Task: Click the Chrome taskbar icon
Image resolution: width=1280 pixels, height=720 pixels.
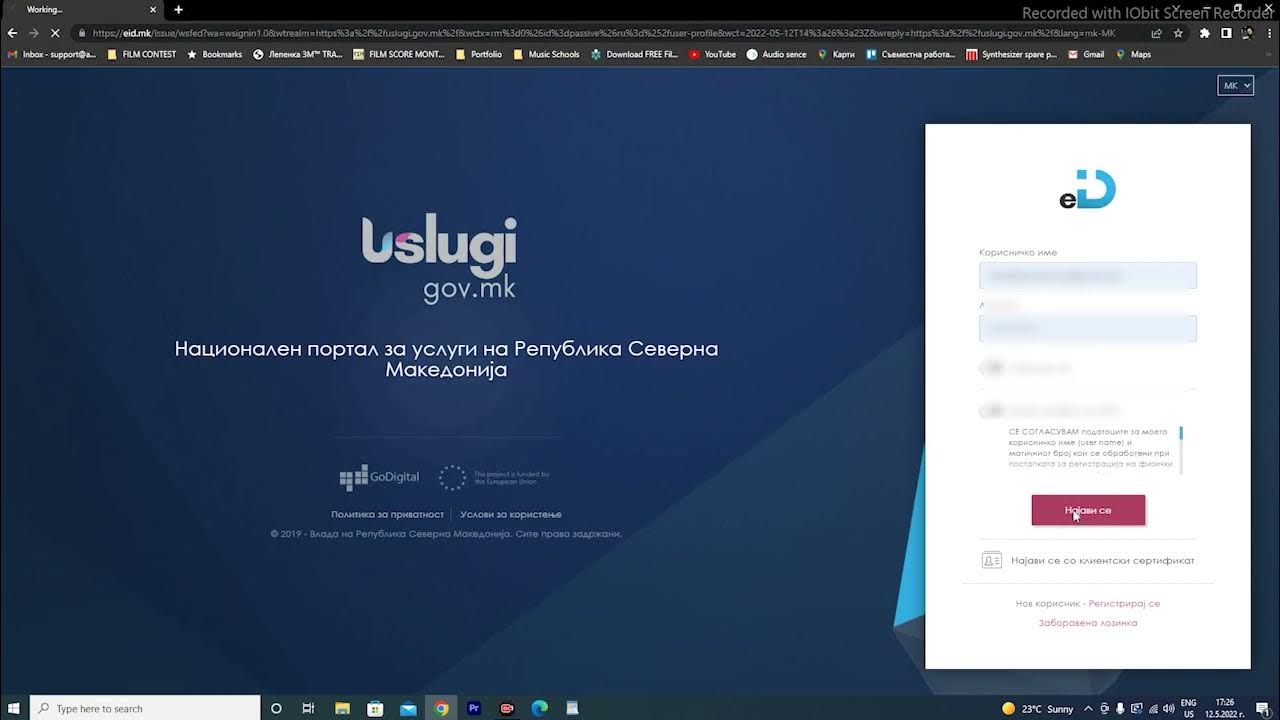Action: coord(441,708)
